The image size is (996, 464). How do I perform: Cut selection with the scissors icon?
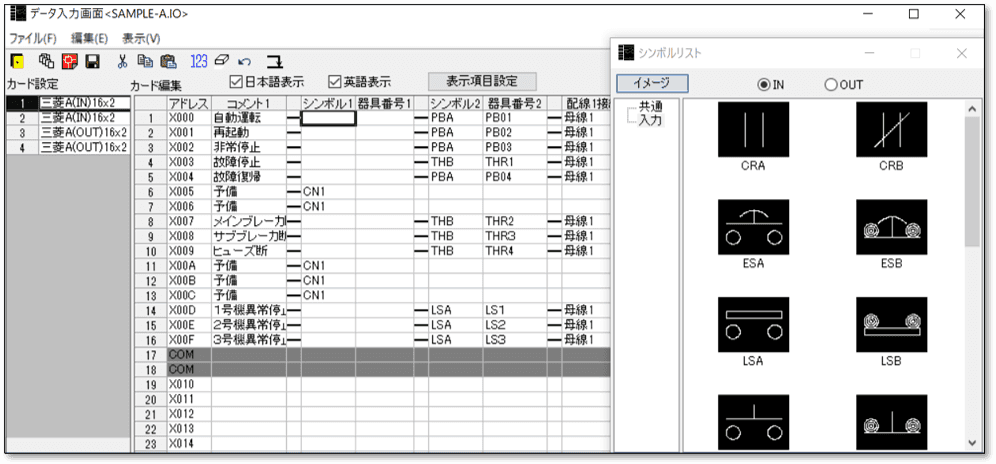(122, 61)
